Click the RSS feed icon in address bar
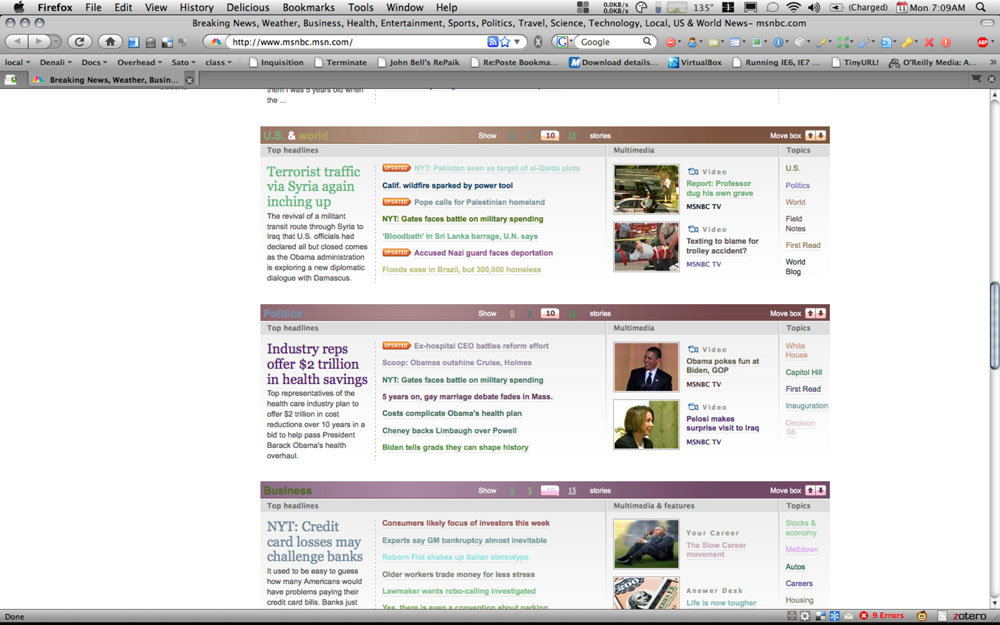Viewport: 1000px width, 625px height. [x=492, y=41]
